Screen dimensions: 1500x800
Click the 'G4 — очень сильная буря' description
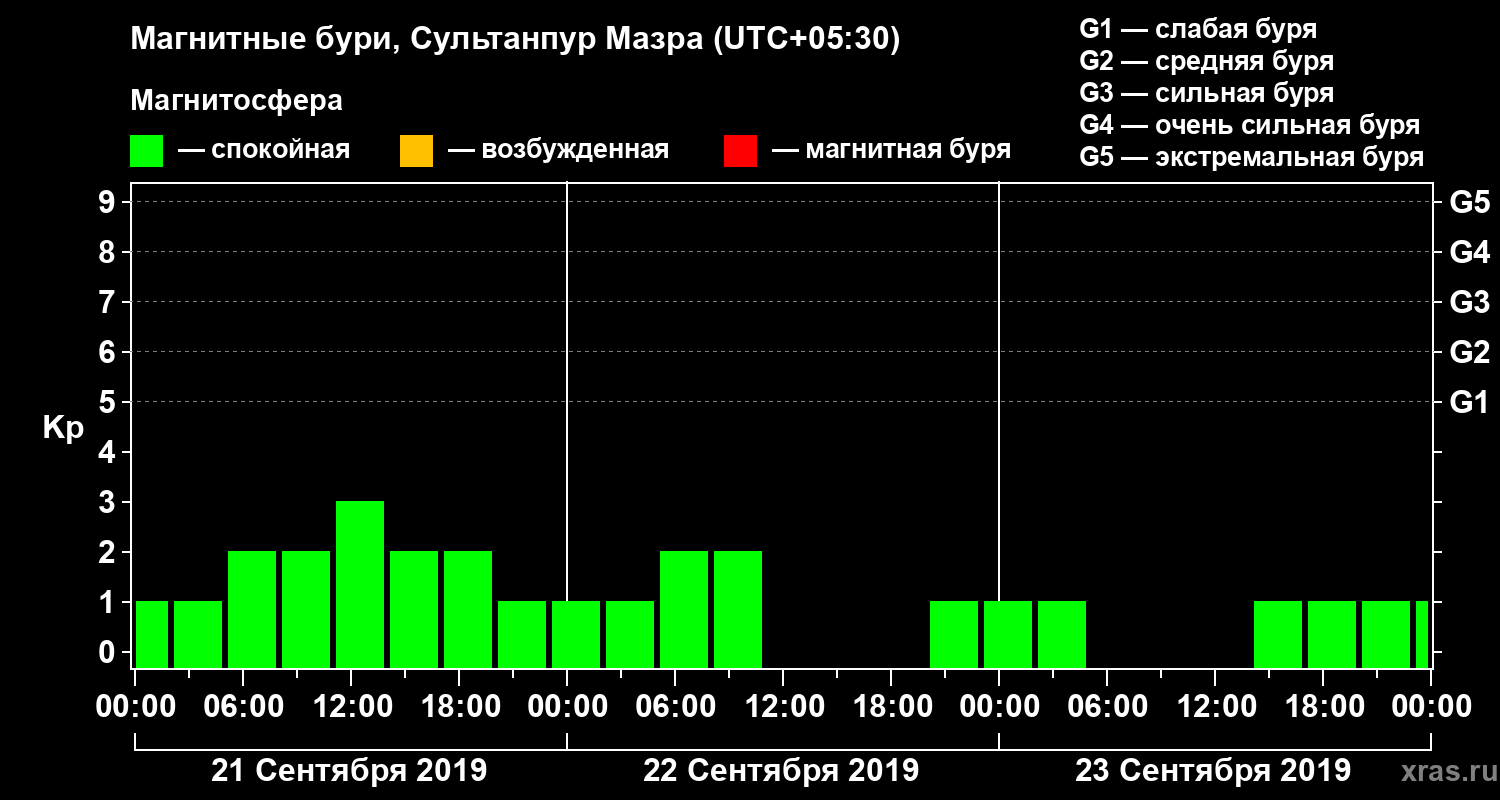(x=1250, y=125)
